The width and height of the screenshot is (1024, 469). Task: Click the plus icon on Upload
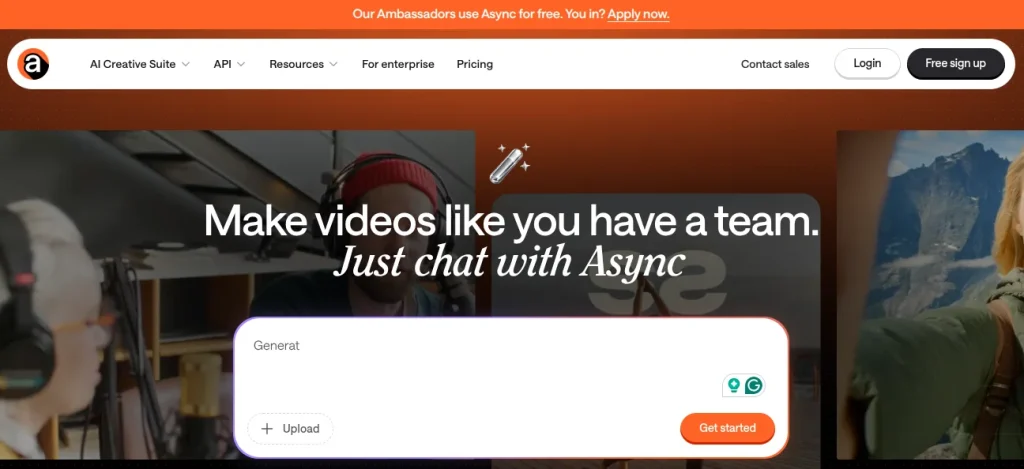[x=266, y=429]
